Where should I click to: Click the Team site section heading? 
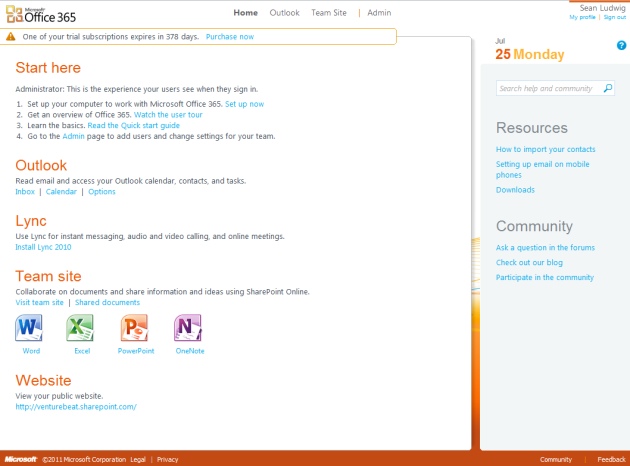(x=48, y=276)
